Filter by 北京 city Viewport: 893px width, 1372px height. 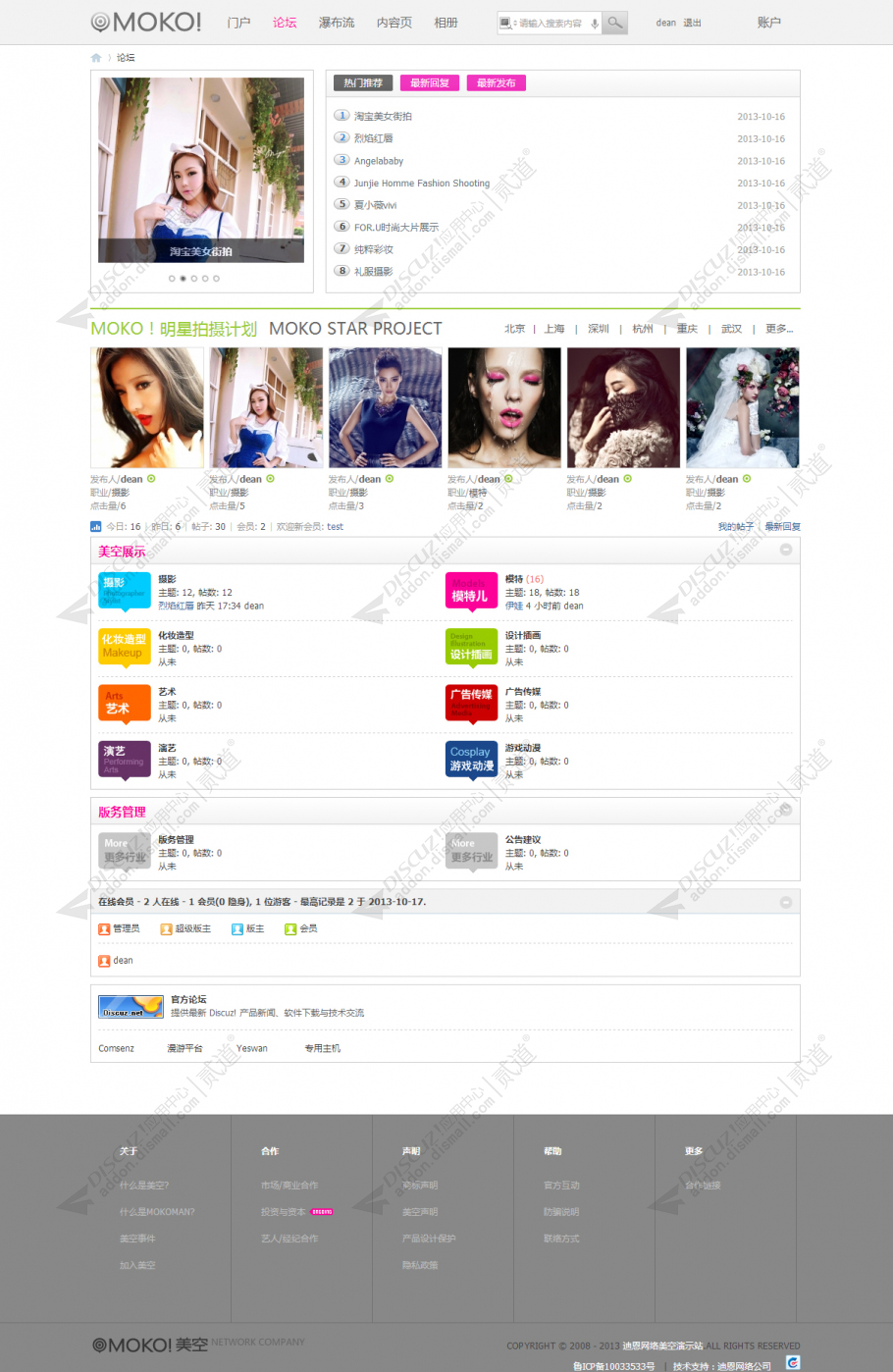[x=514, y=329]
